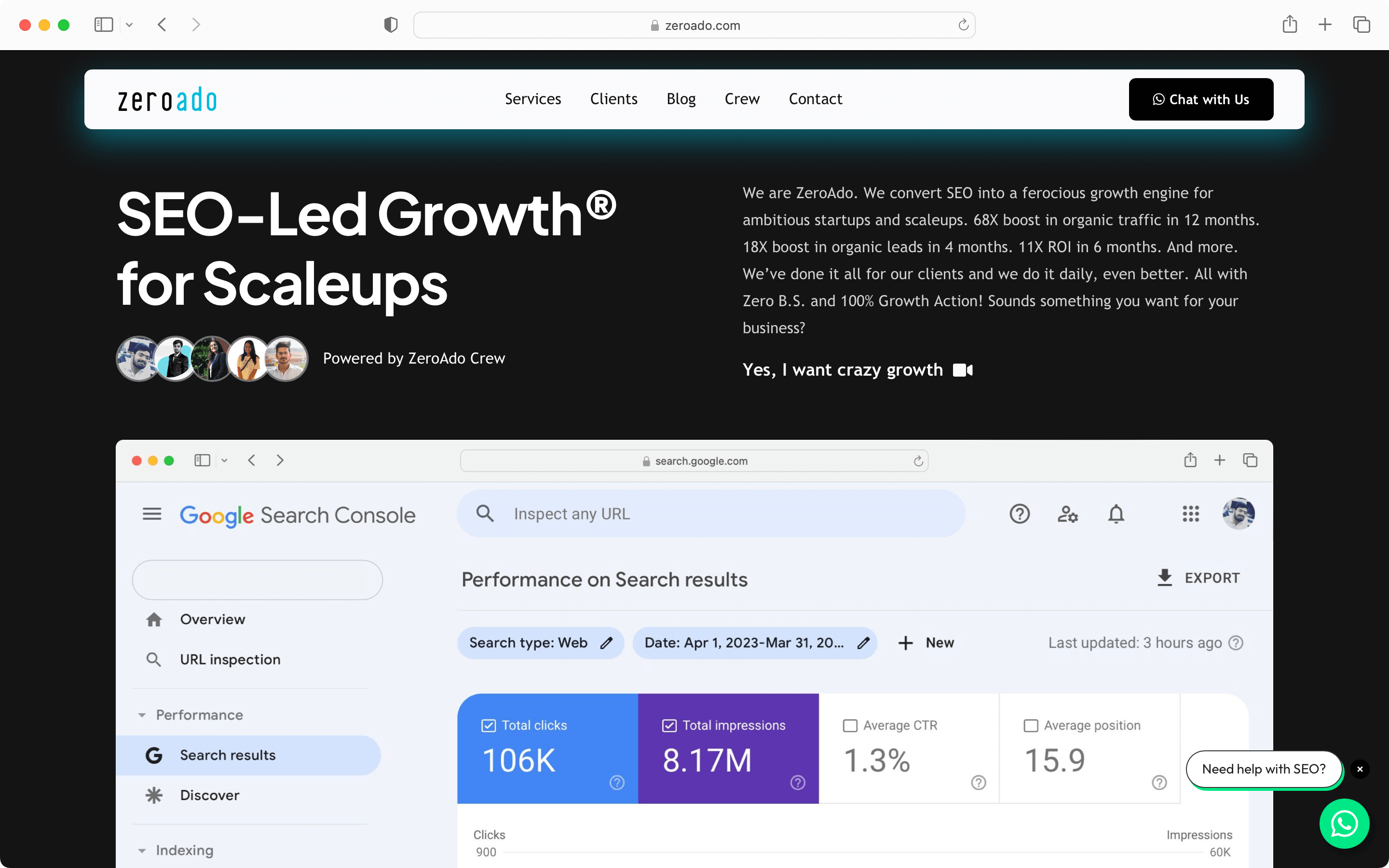Open a new Safari tab
This screenshot has height=868, width=1389.
pos(1325,25)
